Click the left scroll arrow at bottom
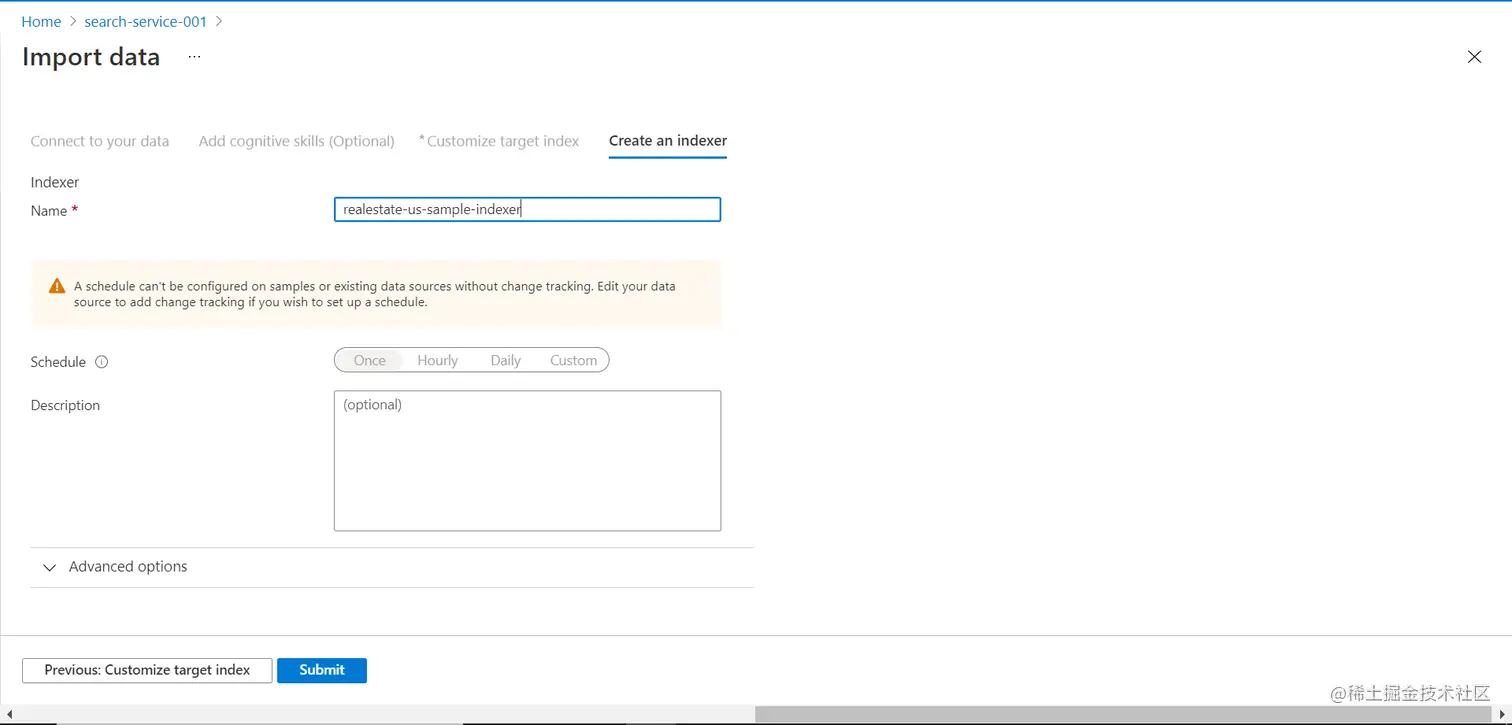 (9, 714)
